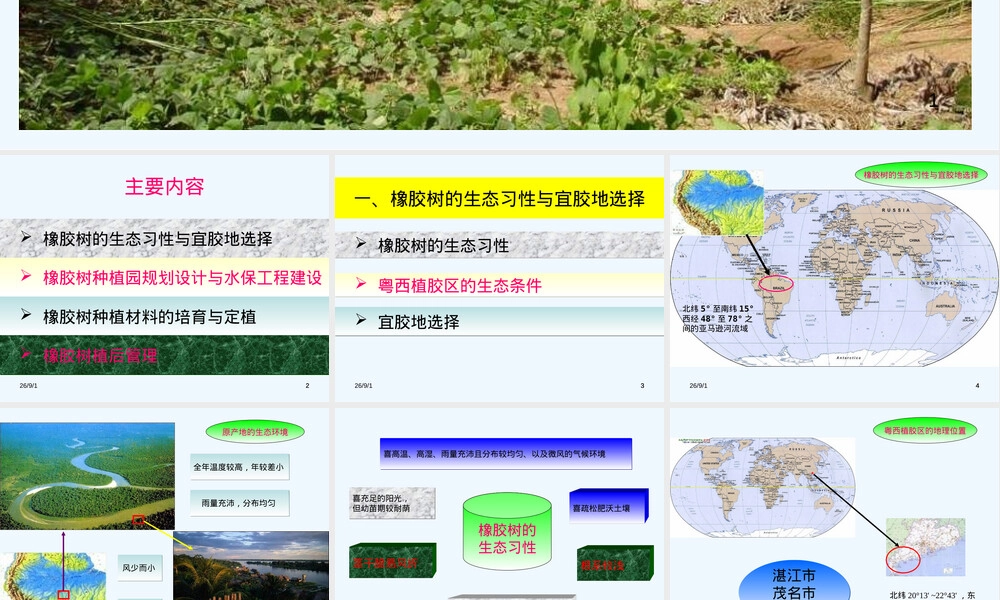Click the bullet 橡胶树植后管理 on the green band
The height and width of the screenshot is (600, 1000).
pos(100,356)
